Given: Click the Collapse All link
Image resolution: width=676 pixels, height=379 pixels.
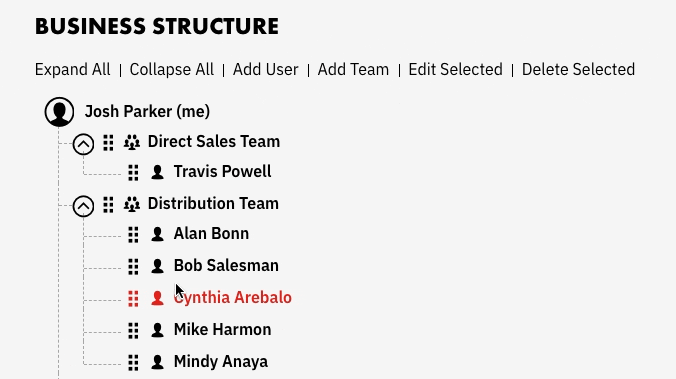Looking at the screenshot, I should click(172, 69).
